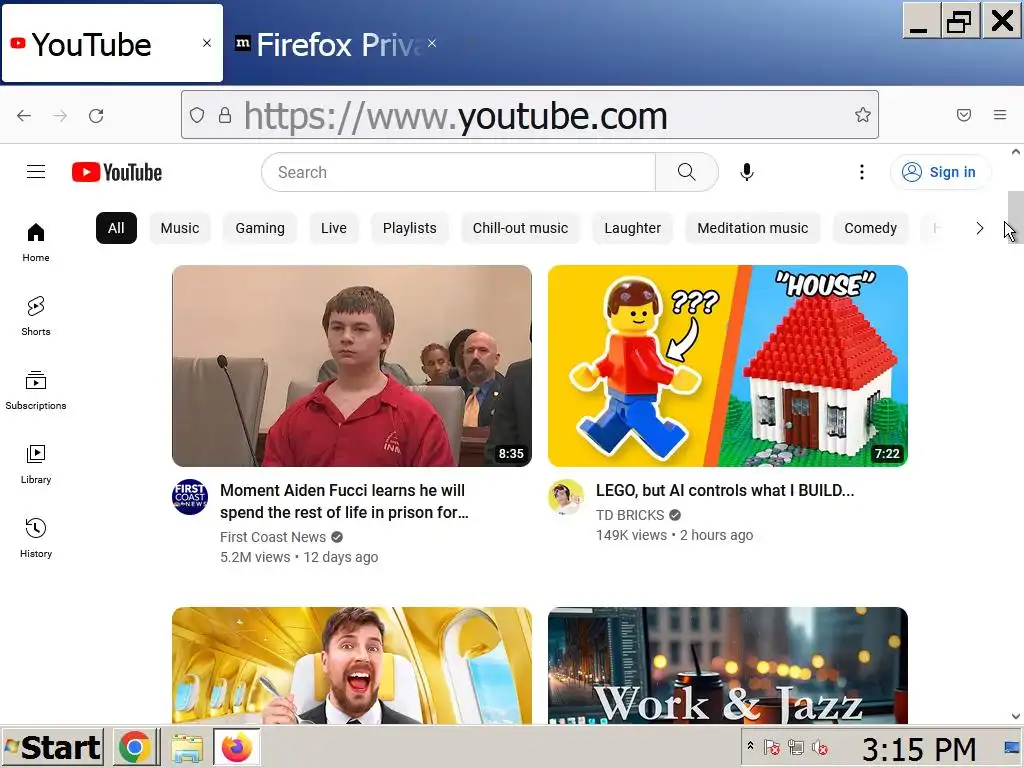Image resolution: width=1024 pixels, height=768 pixels.
Task: Click the Action Center flag tray icon
Action: pos(771,747)
